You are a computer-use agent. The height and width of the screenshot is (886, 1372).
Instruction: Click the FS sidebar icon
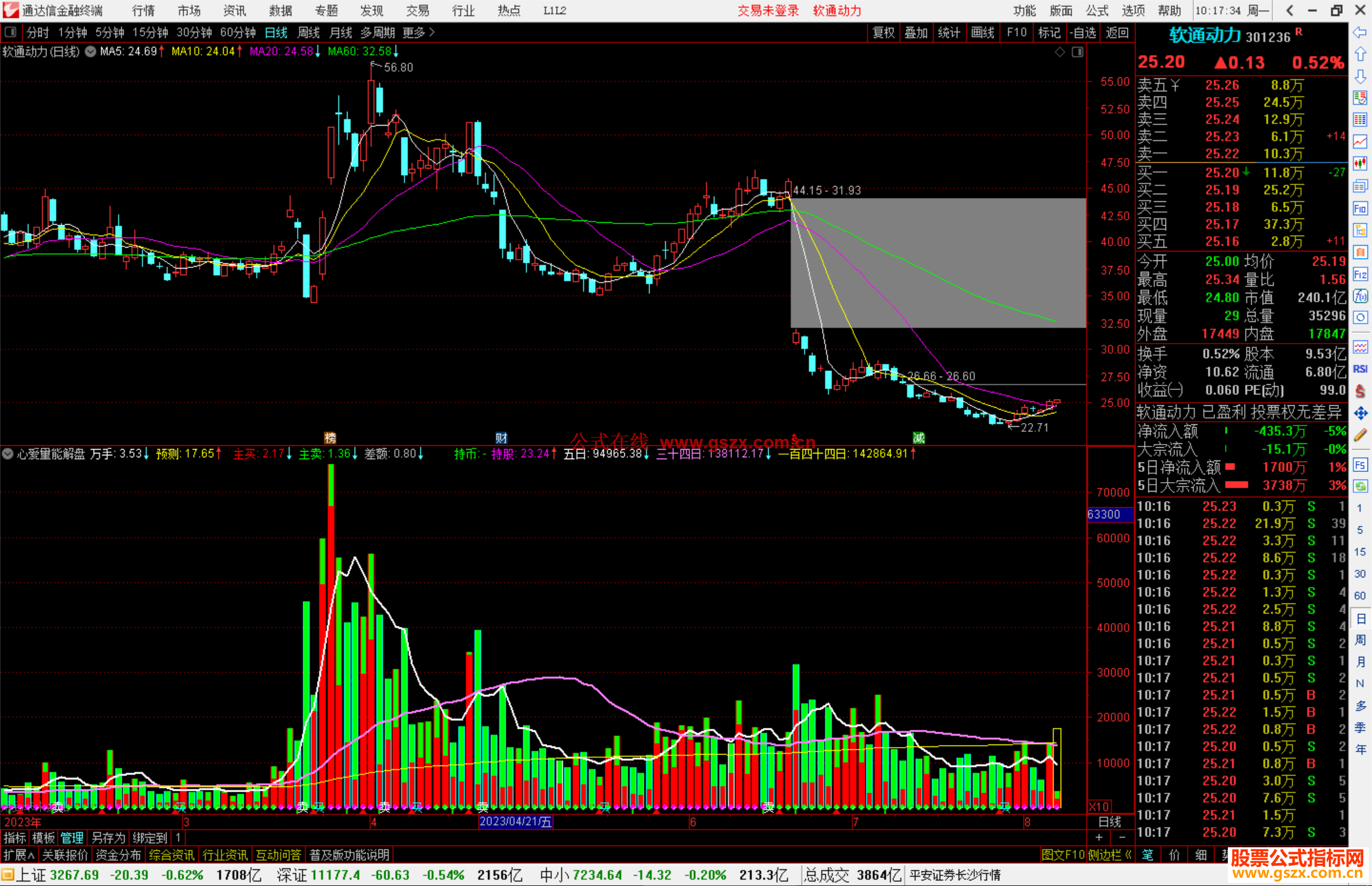(1360, 464)
